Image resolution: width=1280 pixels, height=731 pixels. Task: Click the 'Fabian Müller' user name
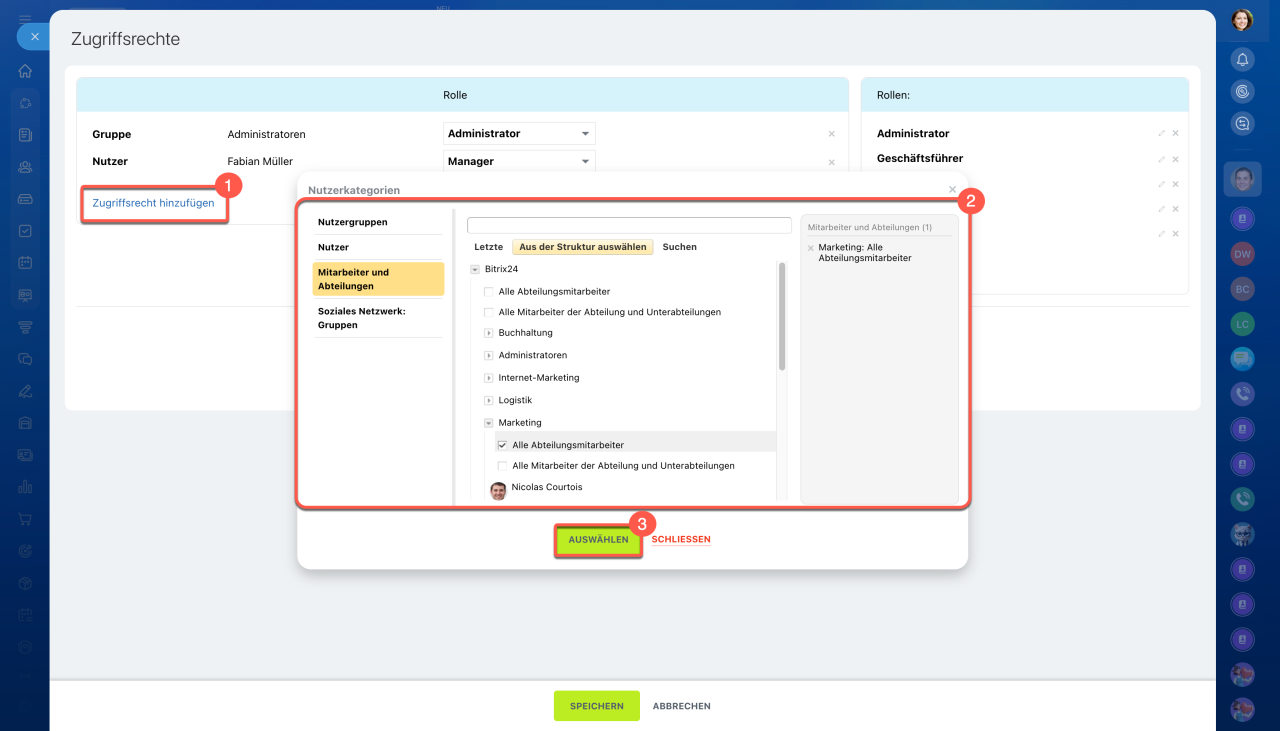click(260, 162)
